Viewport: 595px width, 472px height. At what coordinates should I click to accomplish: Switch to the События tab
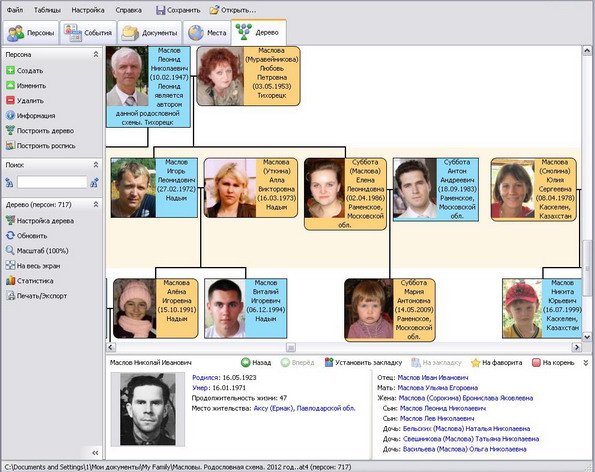(x=88, y=33)
